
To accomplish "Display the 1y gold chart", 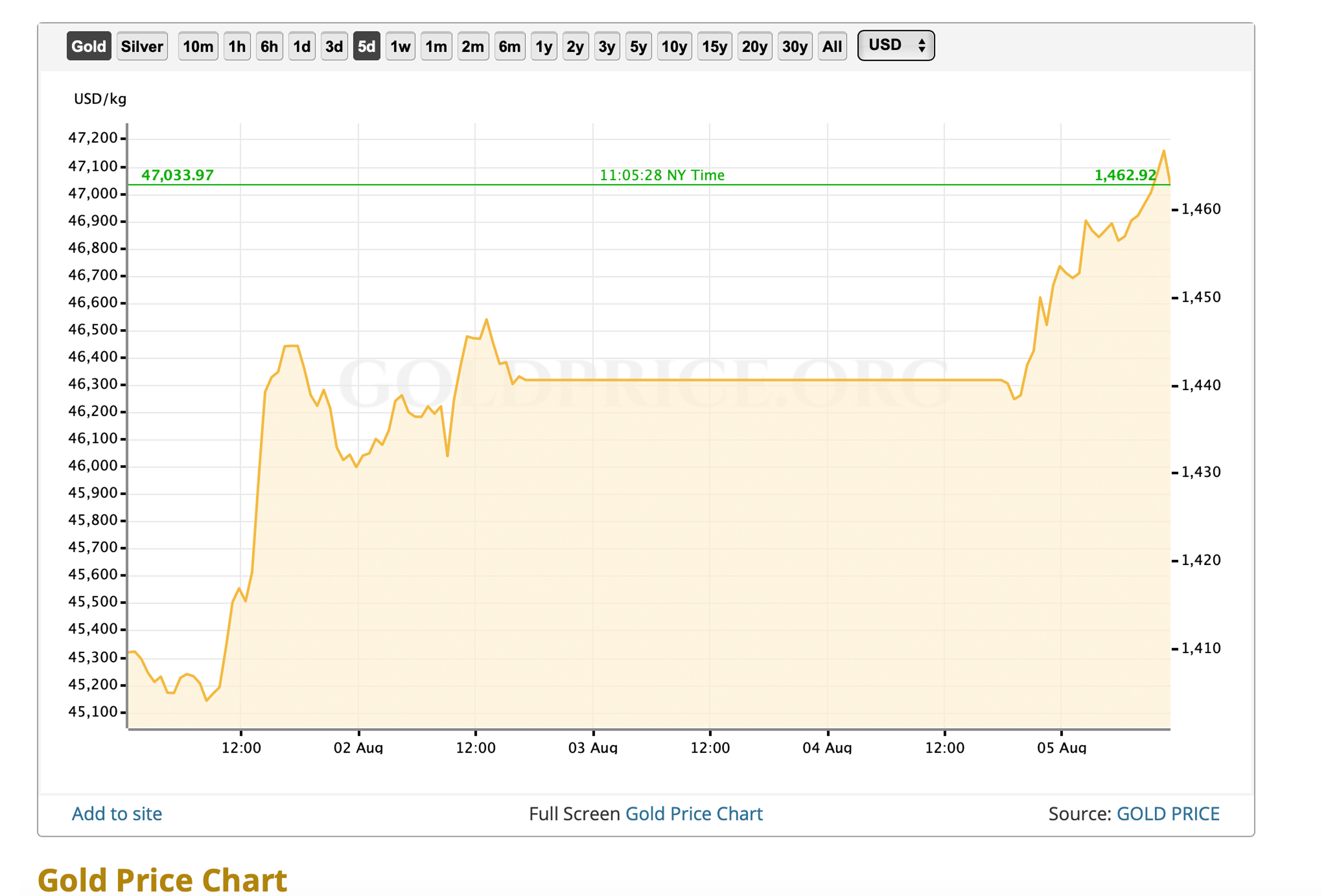I will [x=544, y=46].
